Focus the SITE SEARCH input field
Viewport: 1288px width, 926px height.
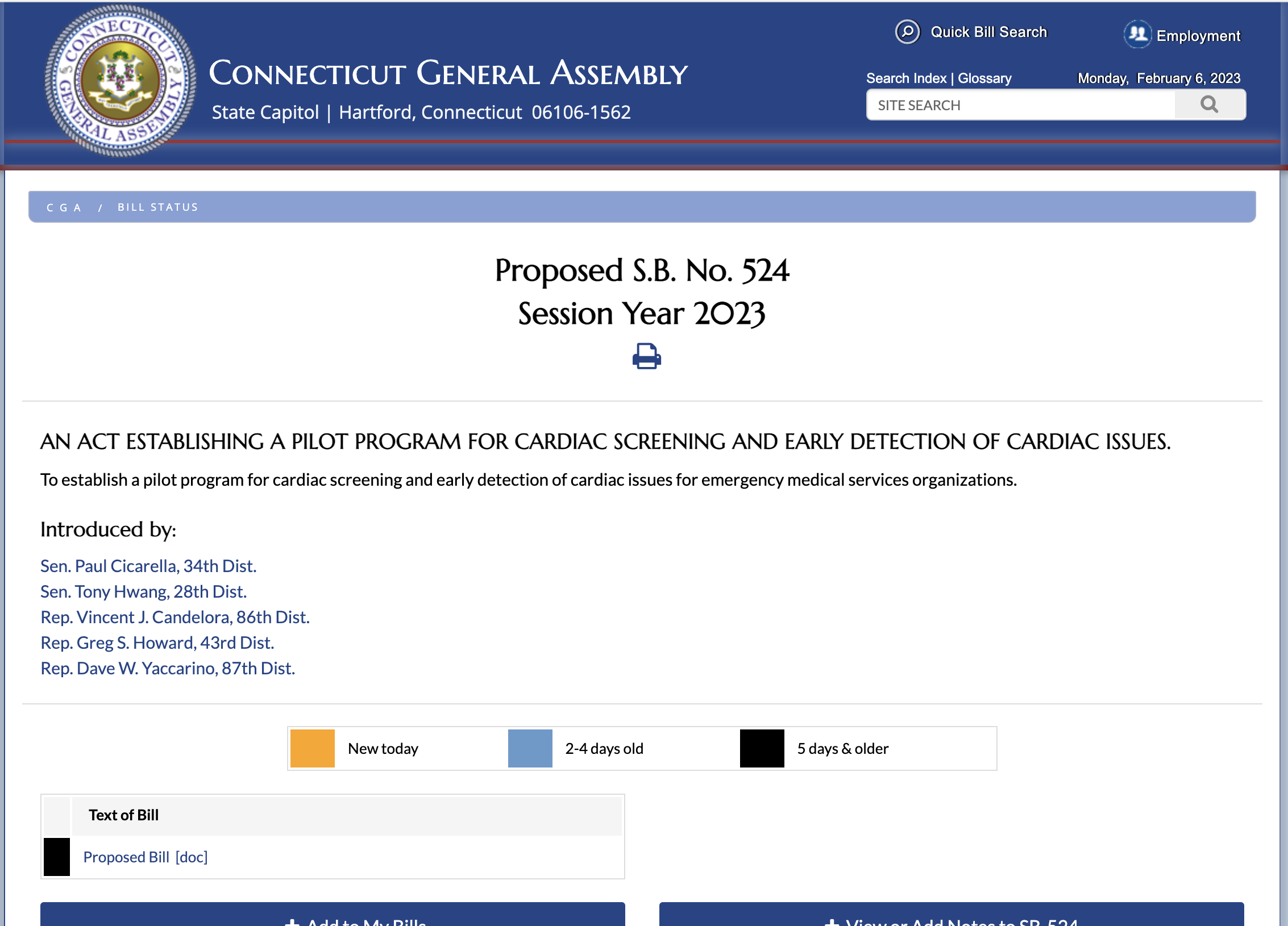pyautogui.click(x=1021, y=105)
